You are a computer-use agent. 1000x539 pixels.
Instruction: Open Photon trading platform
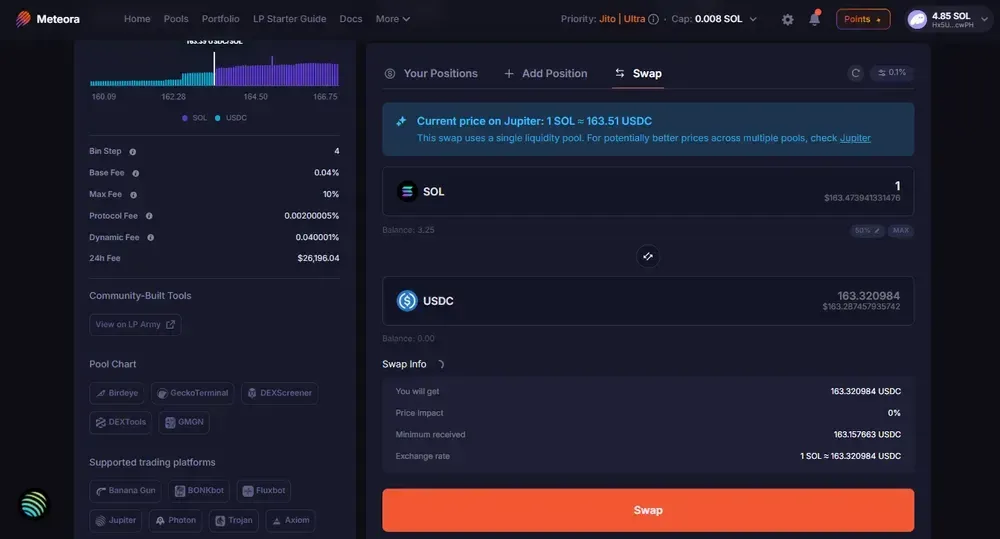click(x=175, y=521)
